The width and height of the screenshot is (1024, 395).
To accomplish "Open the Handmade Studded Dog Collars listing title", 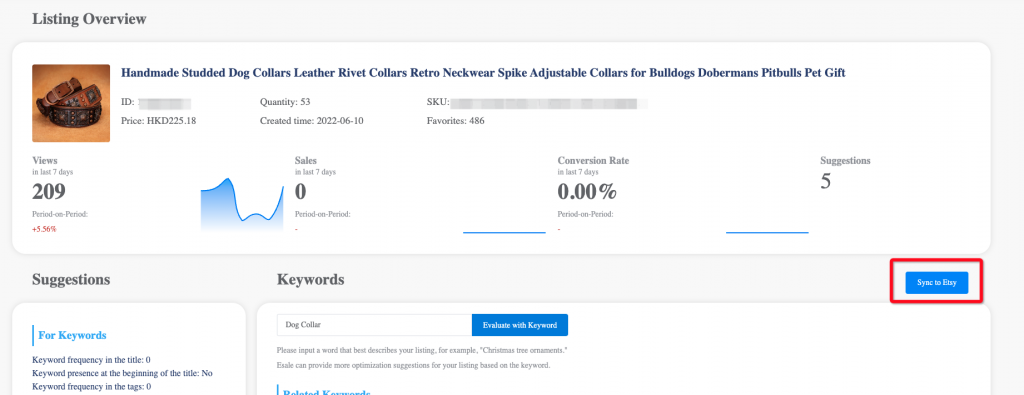I will pyautogui.click(x=483, y=72).
